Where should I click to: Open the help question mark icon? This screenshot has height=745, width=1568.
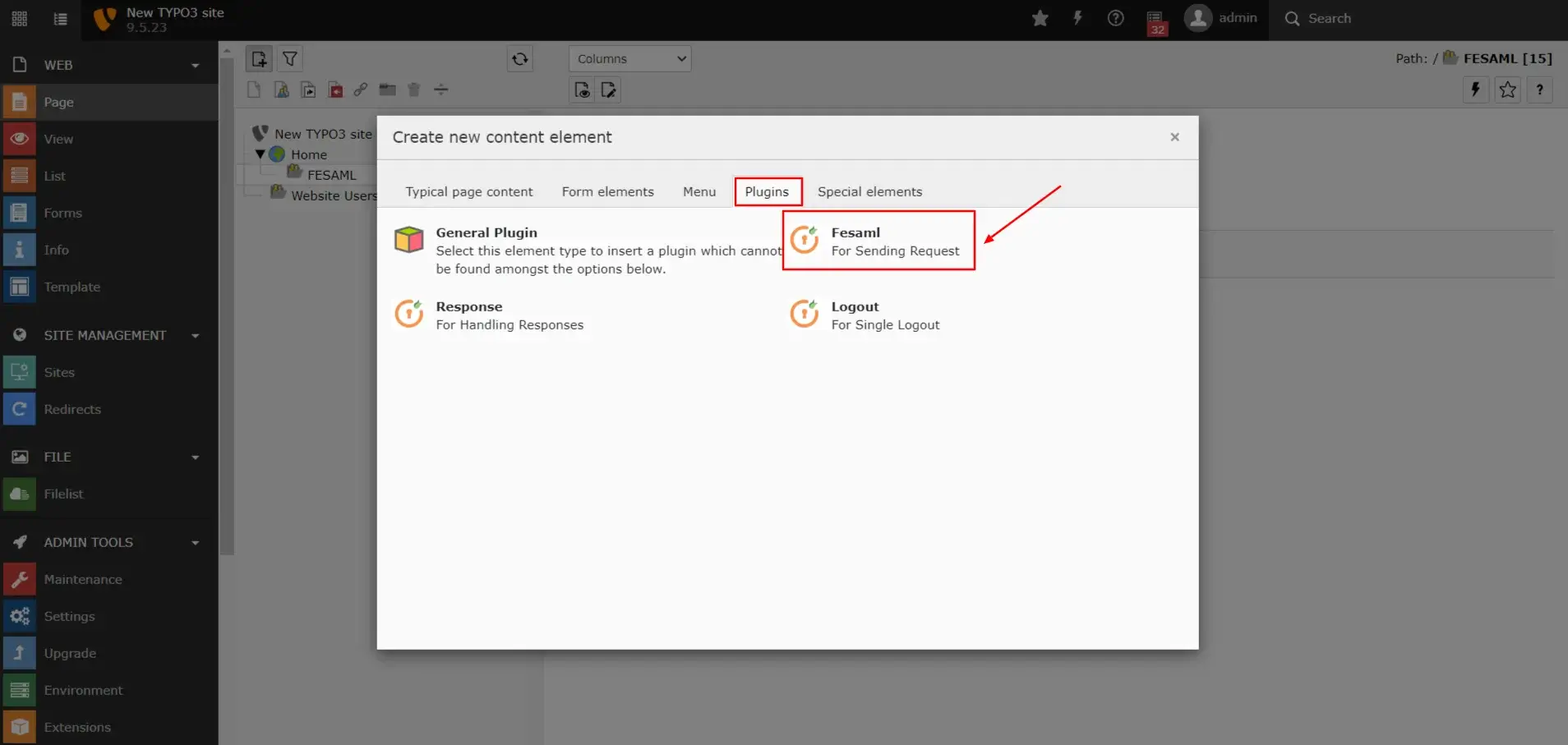click(1115, 18)
